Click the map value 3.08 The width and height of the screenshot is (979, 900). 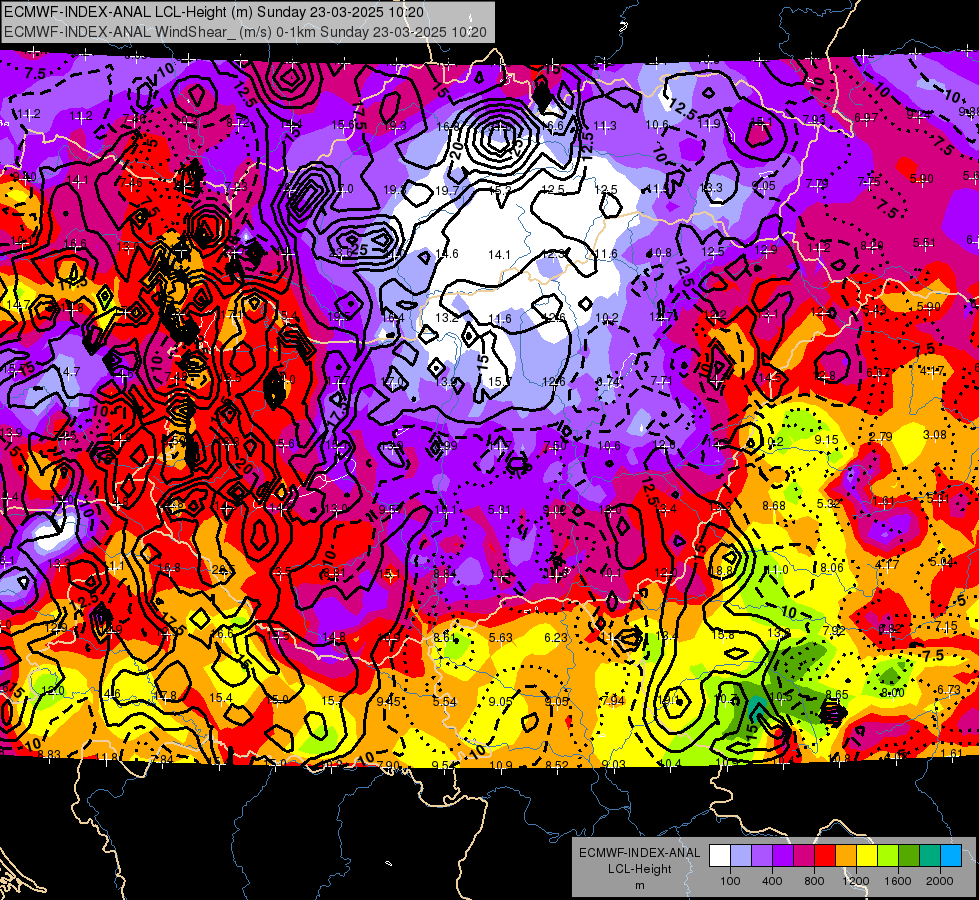(x=935, y=435)
